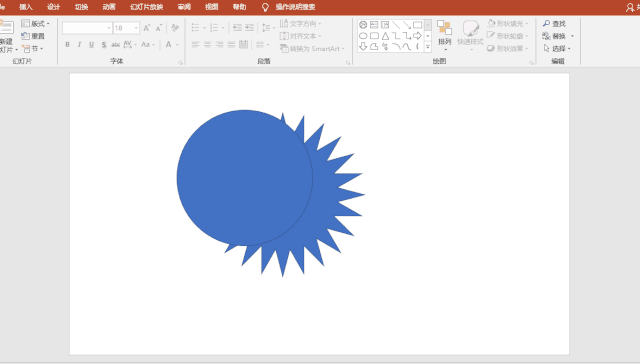The image size is (640, 364).
Task: Open the numbering list dropdown arrow
Action: [223, 28]
